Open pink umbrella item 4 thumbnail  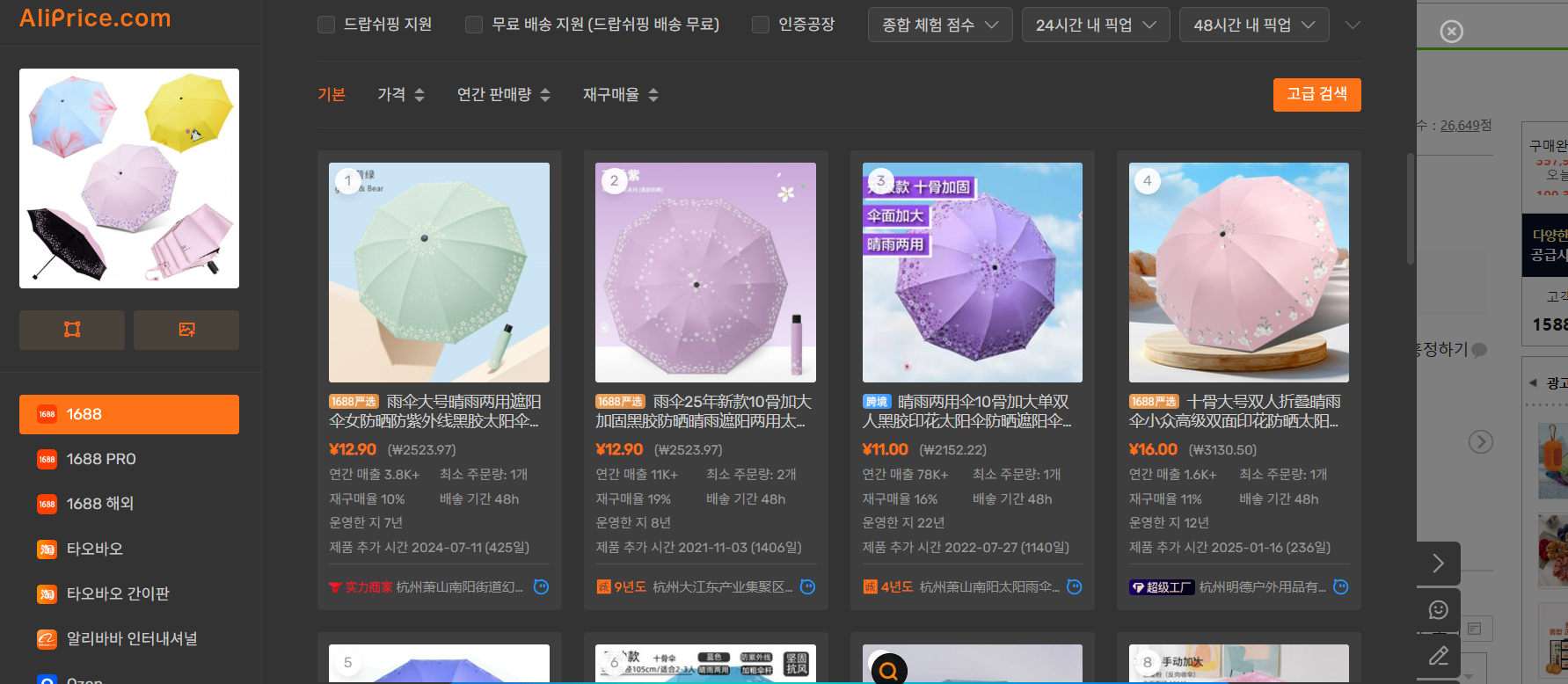click(1239, 273)
